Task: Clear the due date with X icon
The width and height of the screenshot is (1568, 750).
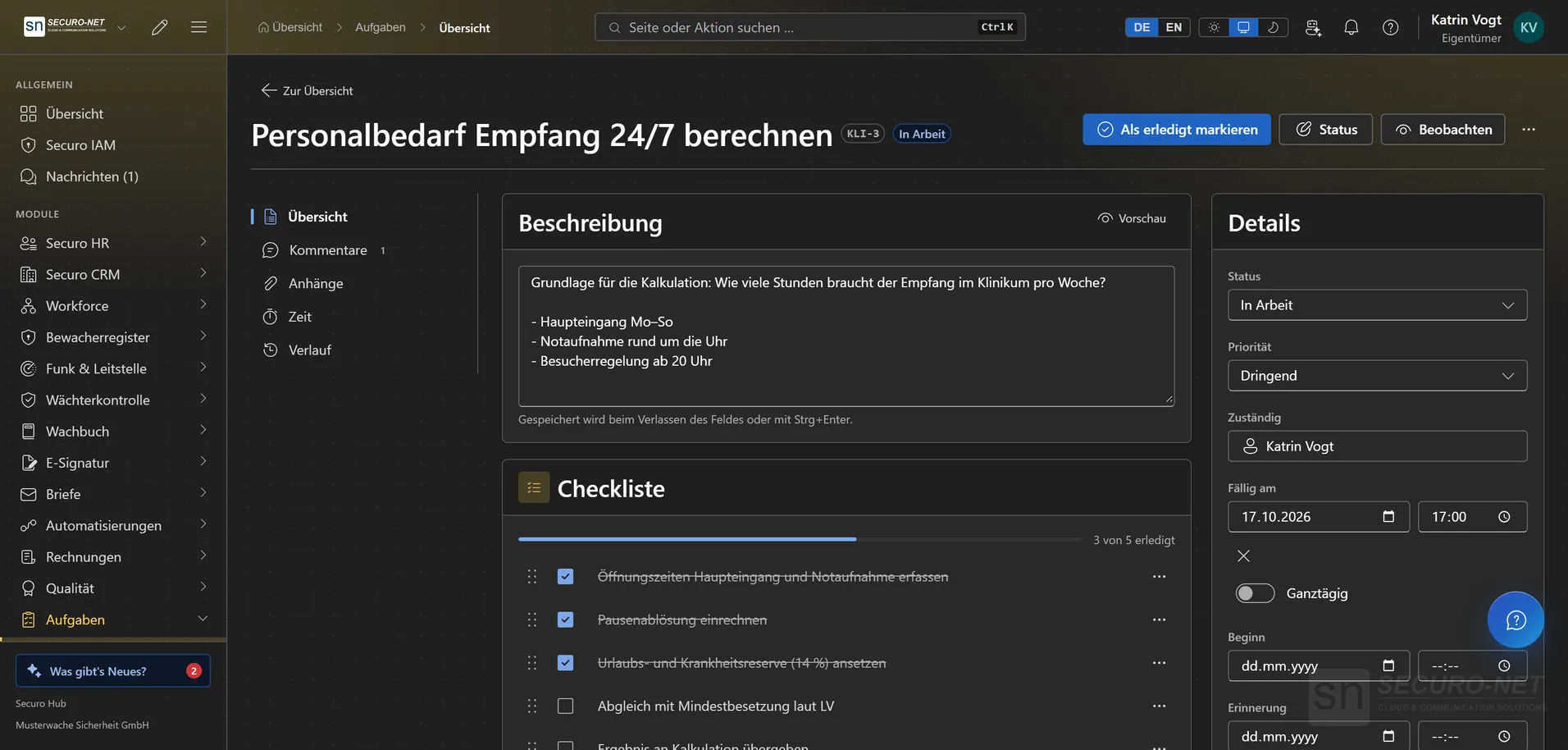Action: point(1243,556)
